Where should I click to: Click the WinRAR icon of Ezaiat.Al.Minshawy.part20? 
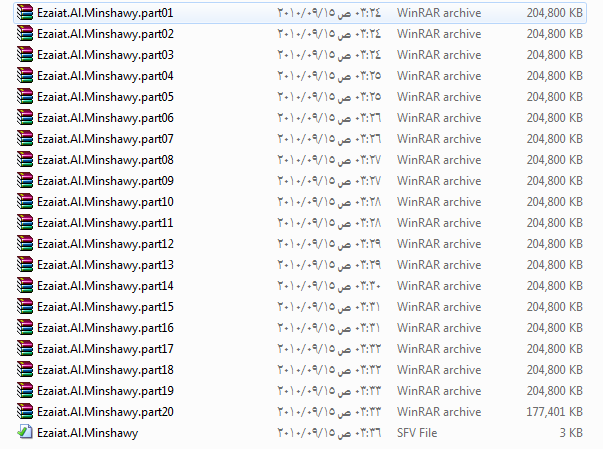25,411
